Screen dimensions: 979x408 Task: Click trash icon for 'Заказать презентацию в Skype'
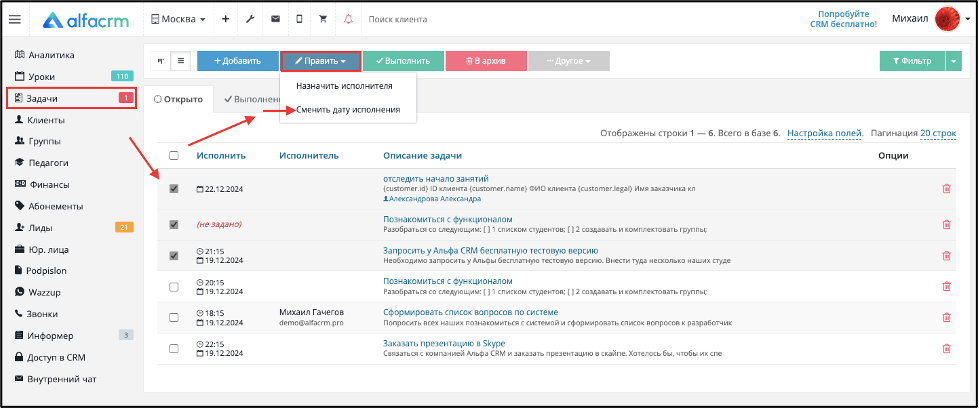coord(947,349)
